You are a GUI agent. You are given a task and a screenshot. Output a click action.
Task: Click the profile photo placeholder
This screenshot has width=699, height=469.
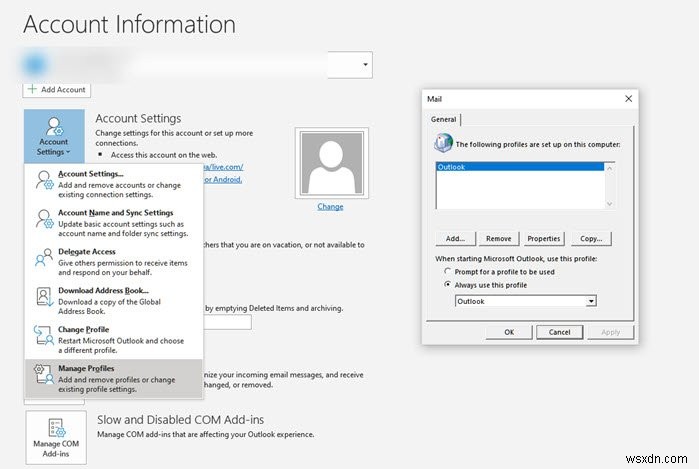point(332,163)
